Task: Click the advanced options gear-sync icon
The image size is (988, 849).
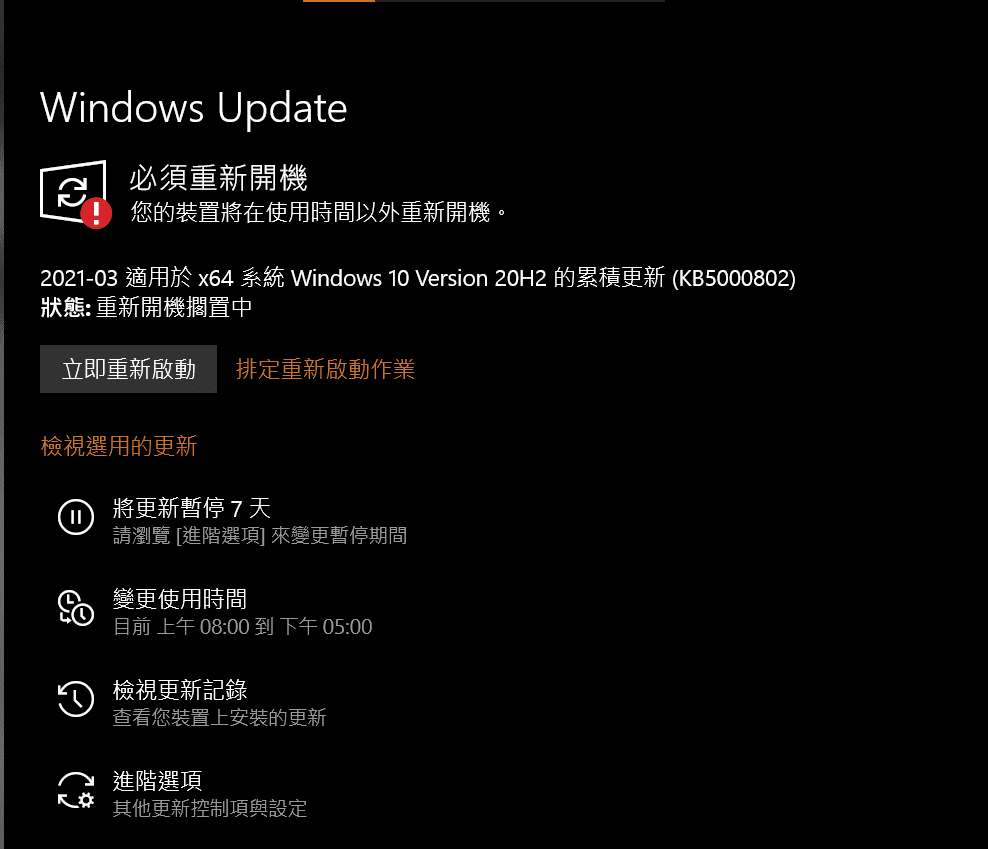Action: (76, 790)
